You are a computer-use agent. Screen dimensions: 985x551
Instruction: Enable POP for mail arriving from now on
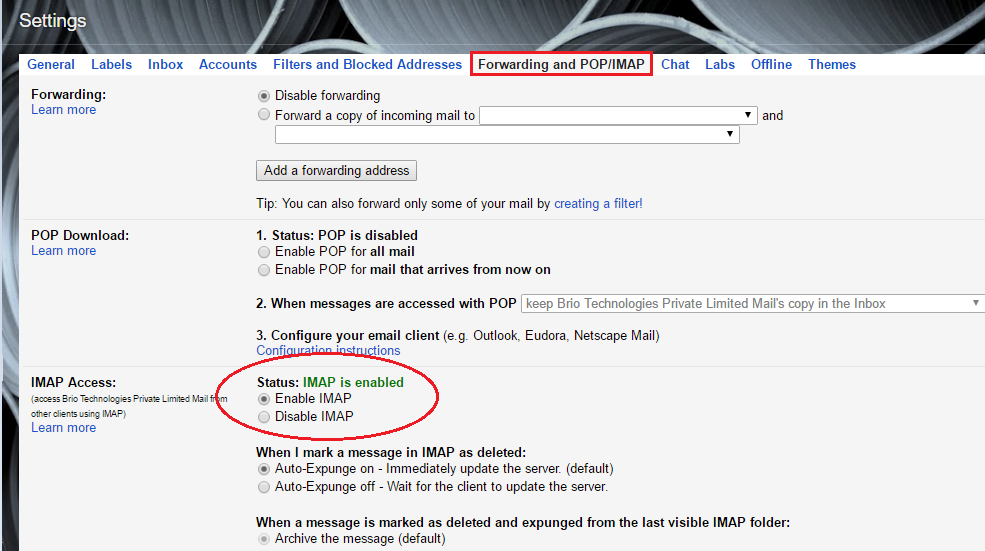264,270
